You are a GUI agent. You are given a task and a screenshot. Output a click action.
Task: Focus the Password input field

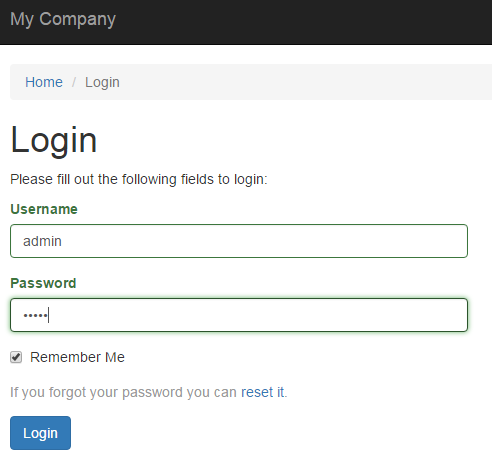(239, 315)
